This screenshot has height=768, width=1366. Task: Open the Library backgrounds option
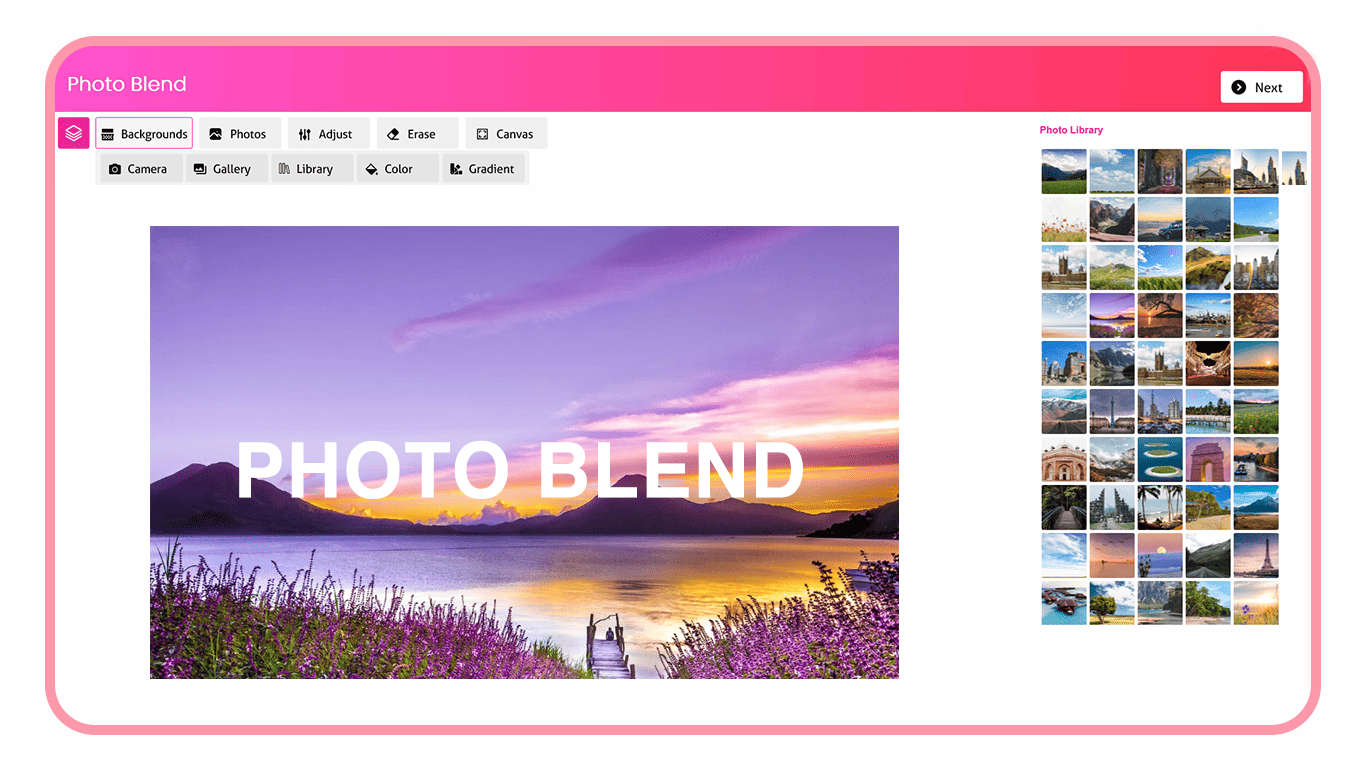click(x=307, y=169)
